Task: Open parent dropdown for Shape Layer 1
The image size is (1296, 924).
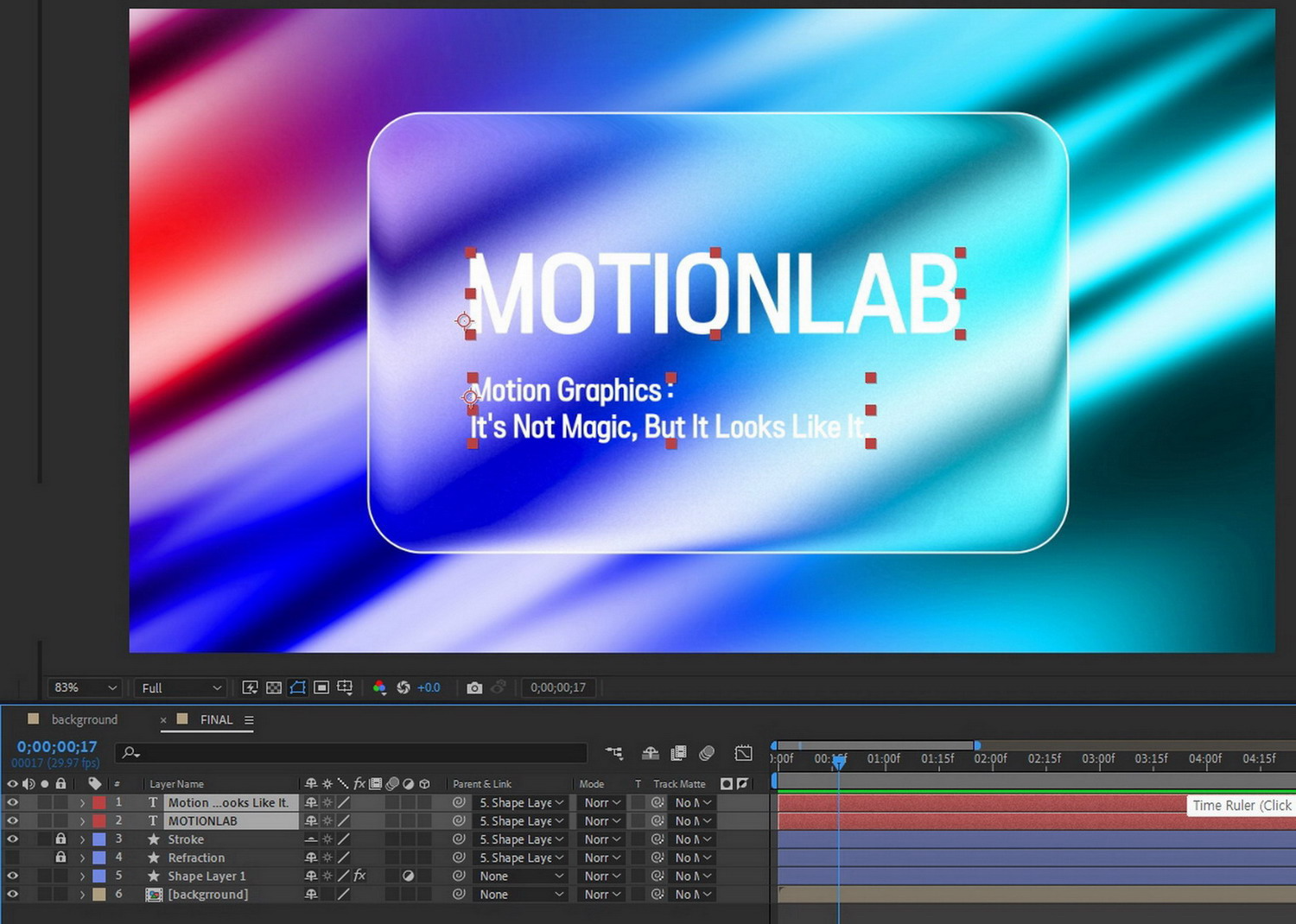Action: tap(521, 876)
